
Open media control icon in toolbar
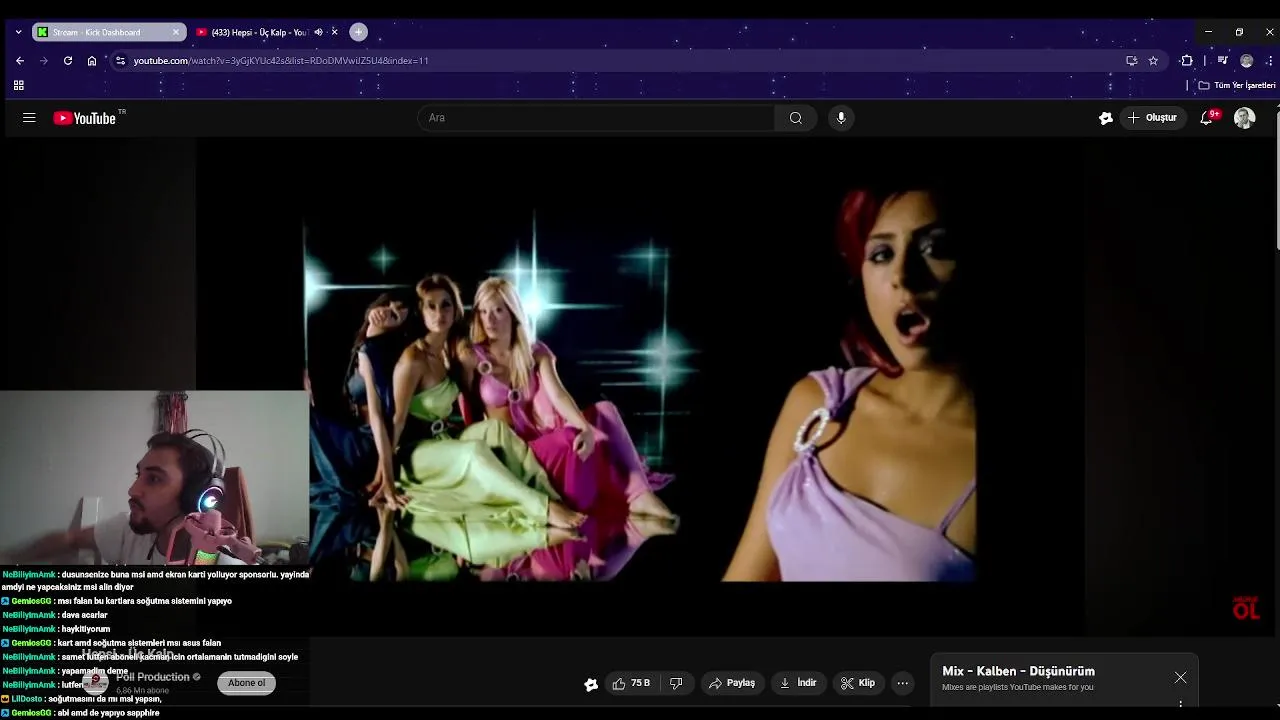pos(1222,60)
